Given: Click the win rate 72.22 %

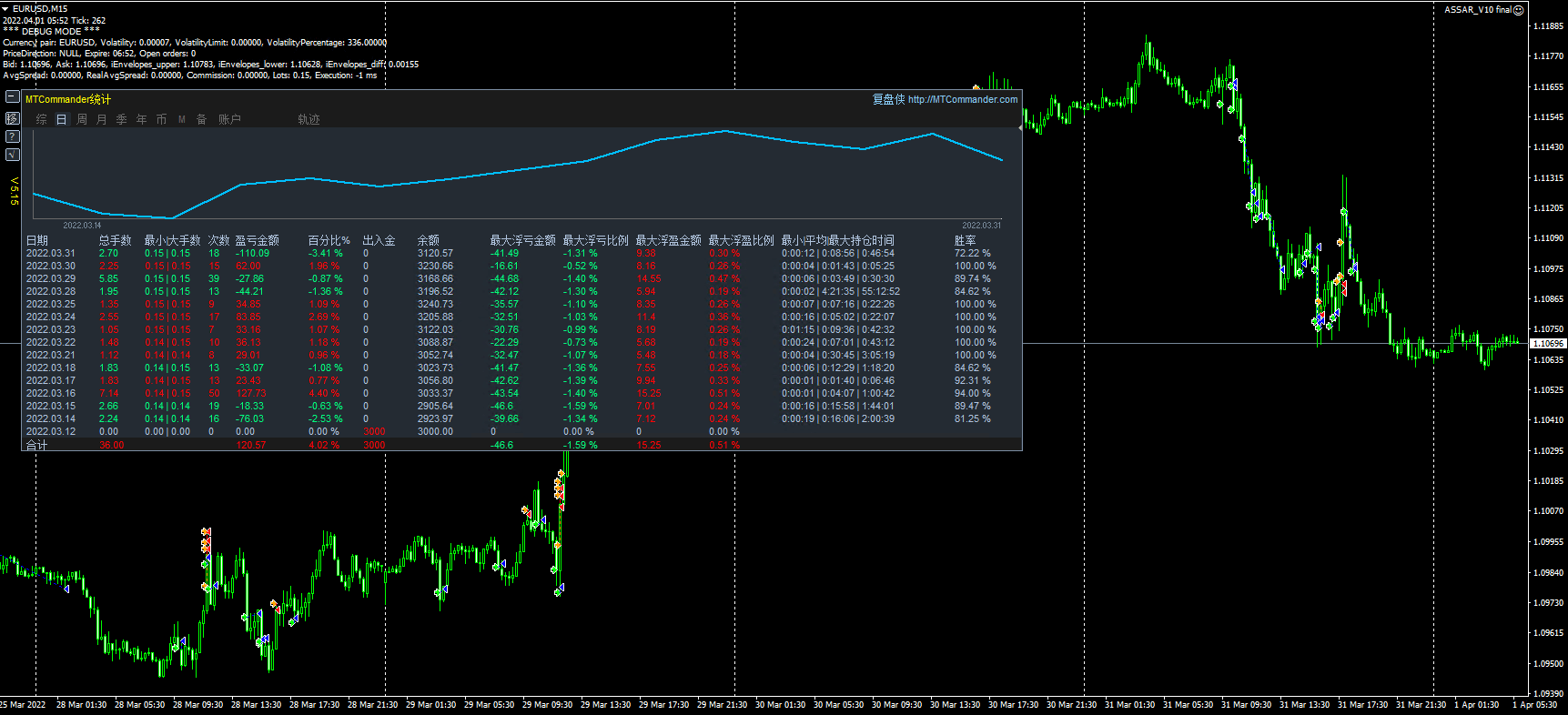Looking at the screenshot, I should pyautogui.click(x=973, y=253).
